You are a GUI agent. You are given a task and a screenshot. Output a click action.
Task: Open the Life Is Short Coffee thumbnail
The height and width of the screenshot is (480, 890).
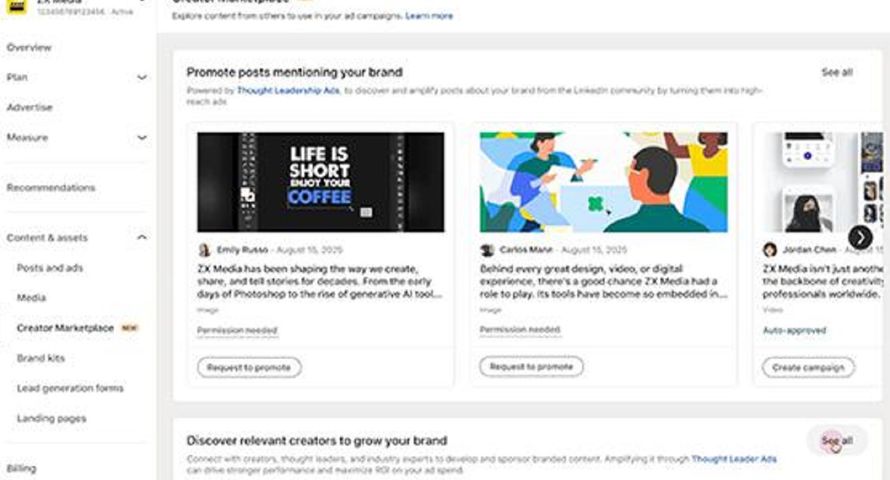pos(321,182)
